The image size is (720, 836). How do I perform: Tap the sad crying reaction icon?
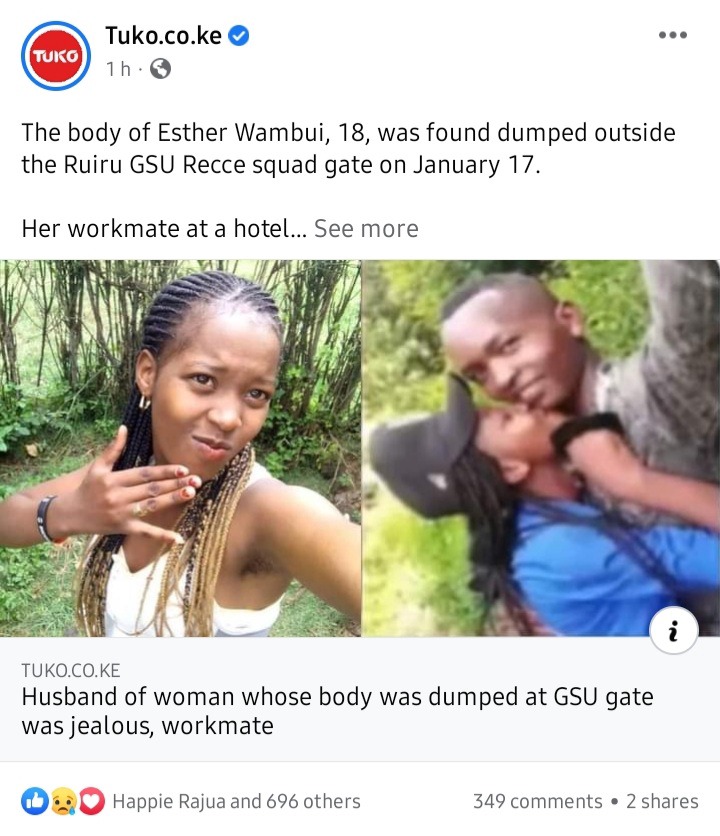click(x=63, y=801)
